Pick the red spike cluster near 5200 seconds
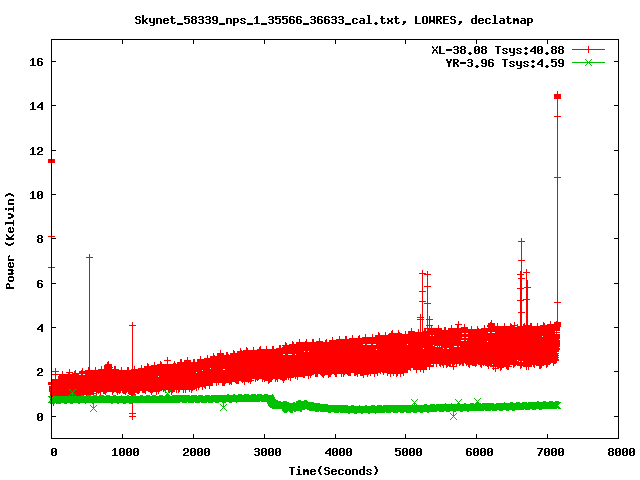Viewport: 640px width, 480px height. (x=423, y=273)
